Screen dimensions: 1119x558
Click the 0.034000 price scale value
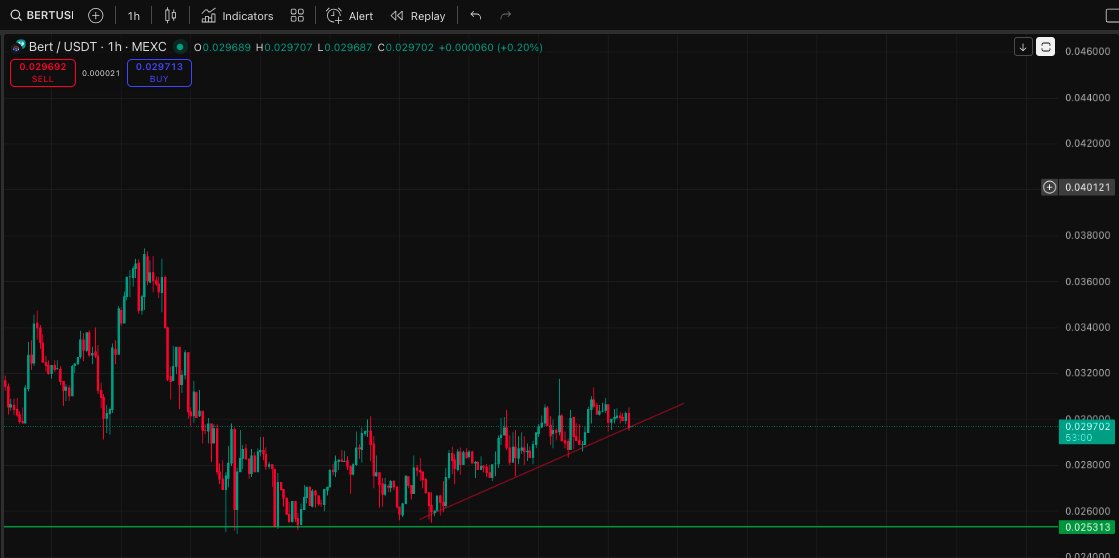click(x=1088, y=328)
